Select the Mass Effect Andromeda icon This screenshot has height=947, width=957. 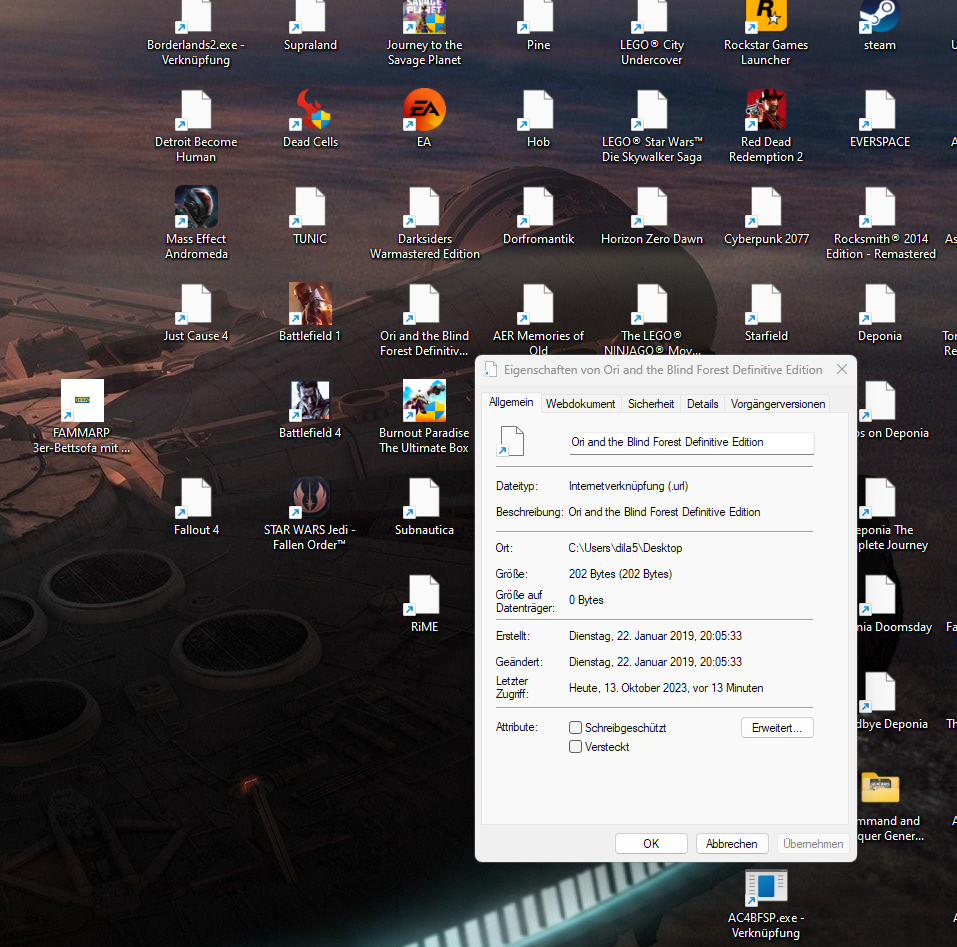196,207
